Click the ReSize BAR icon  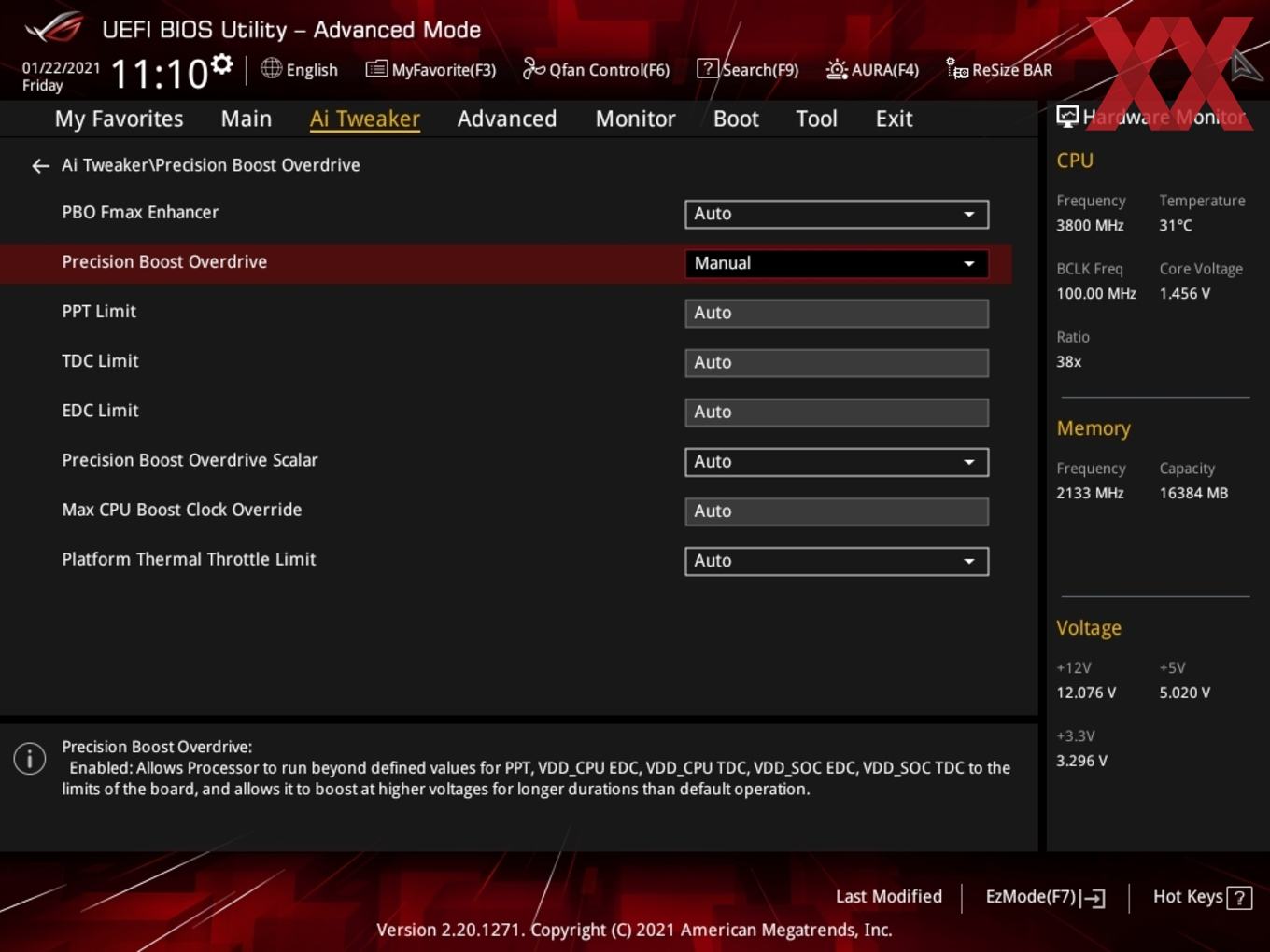[x=957, y=69]
